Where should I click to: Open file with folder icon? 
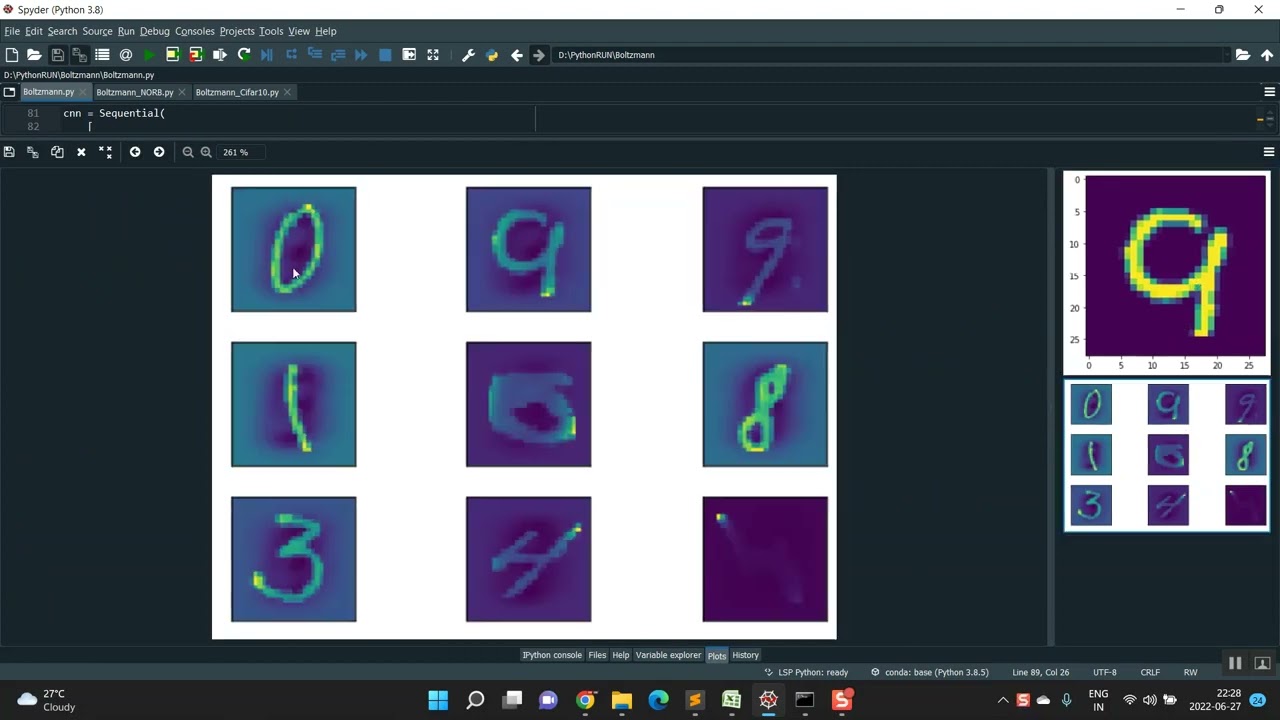click(34, 55)
